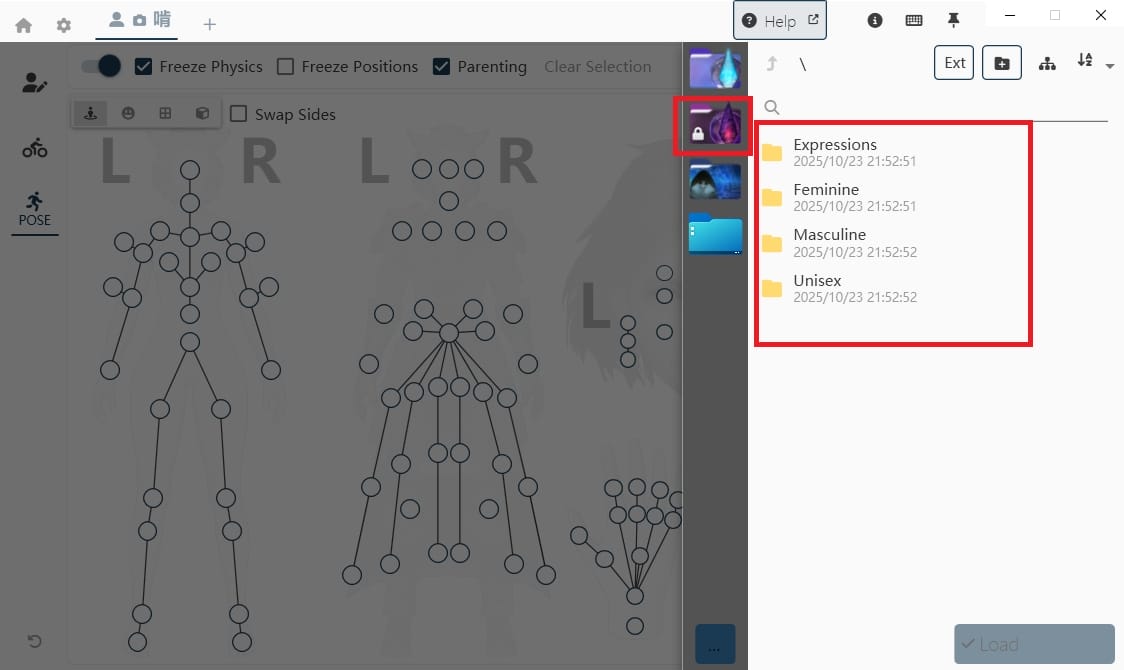Go to the Home screen icon

pyautogui.click(x=24, y=26)
